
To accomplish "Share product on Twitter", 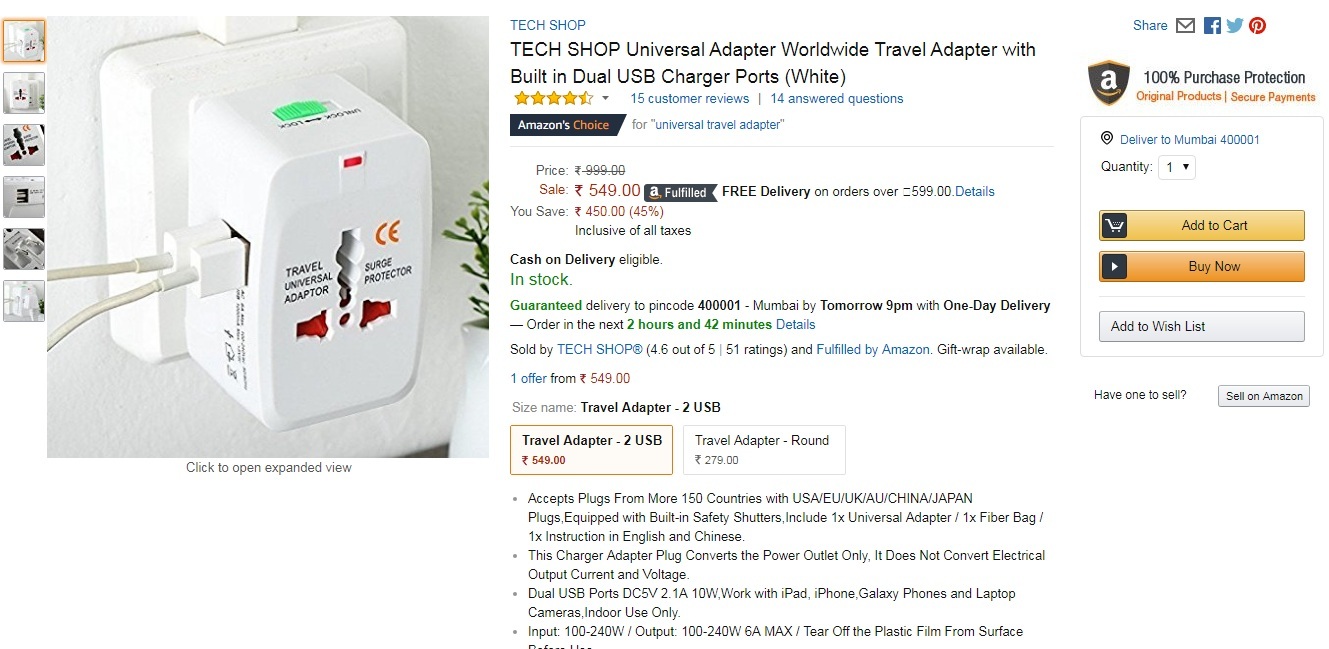I will pos(1235,26).
